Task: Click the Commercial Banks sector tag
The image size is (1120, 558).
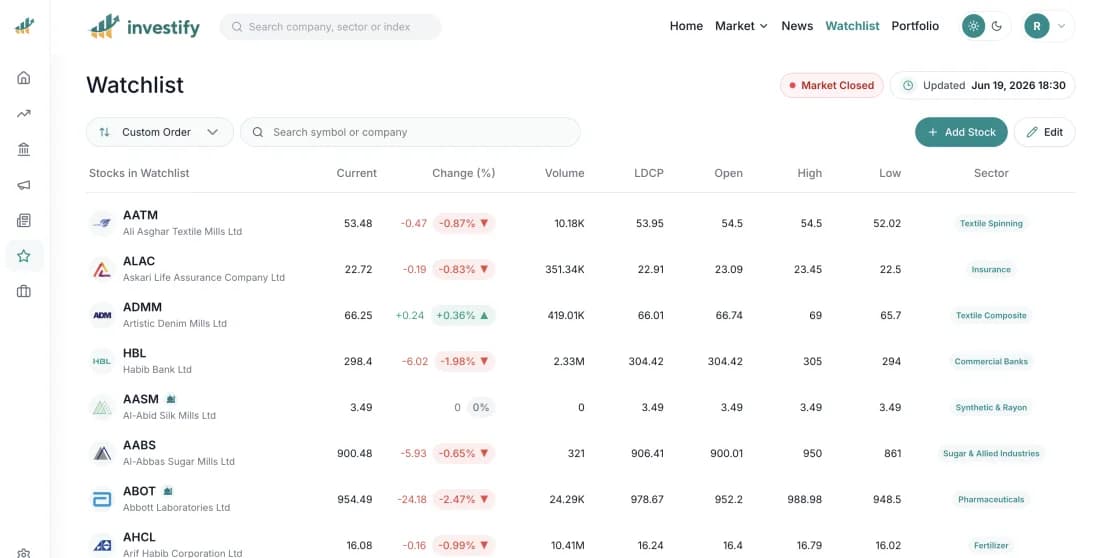Action: (x=991, y=362)
